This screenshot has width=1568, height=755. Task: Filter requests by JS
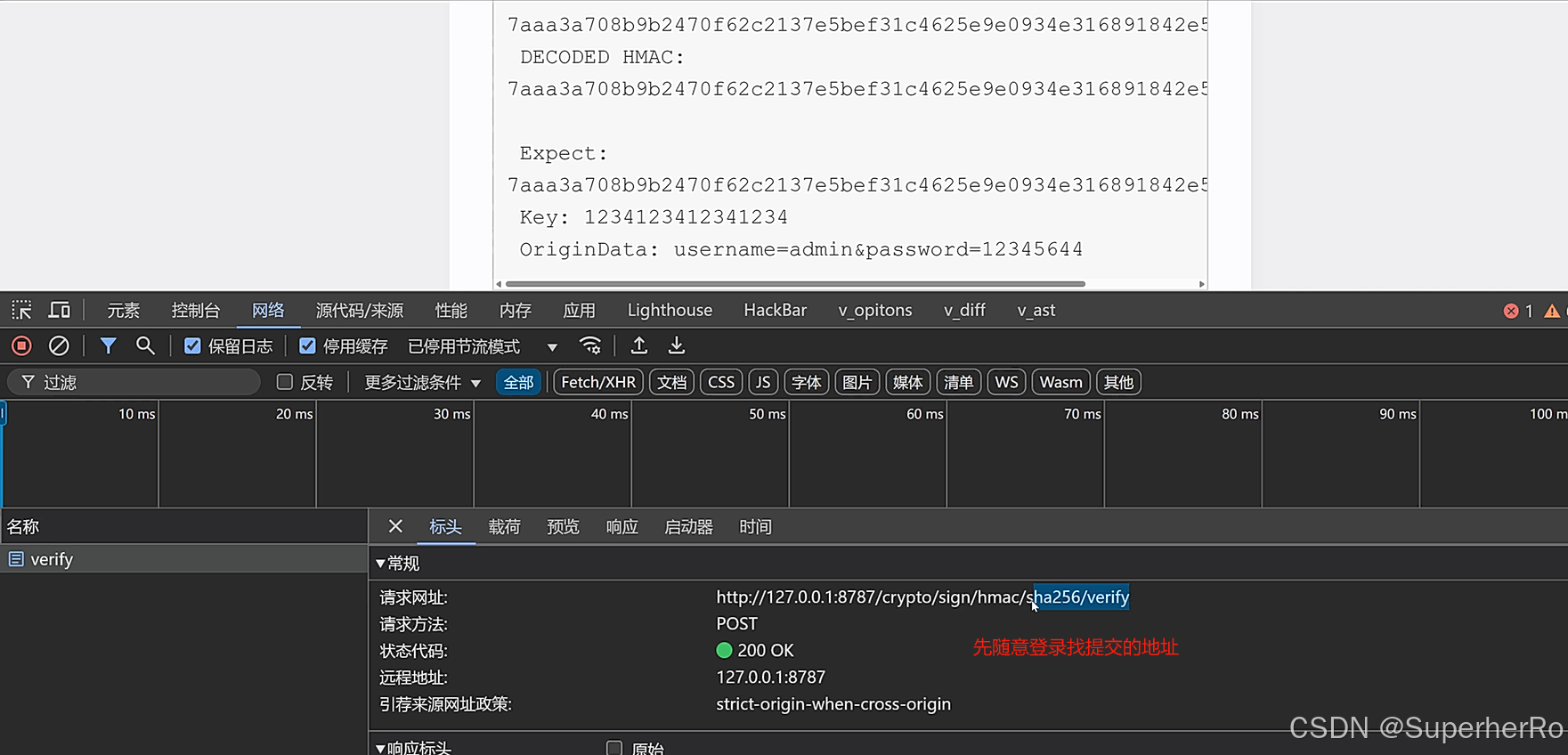tap(763, 382)
